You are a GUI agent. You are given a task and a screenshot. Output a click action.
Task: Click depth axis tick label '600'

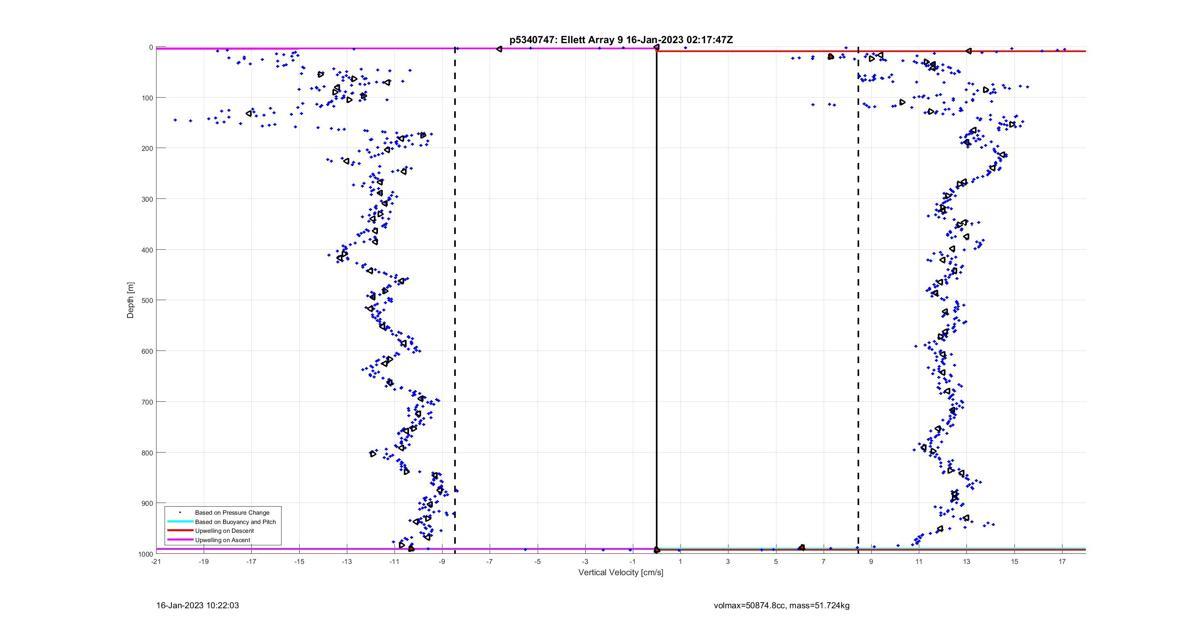pyautogui.click(x=146, y=351)
